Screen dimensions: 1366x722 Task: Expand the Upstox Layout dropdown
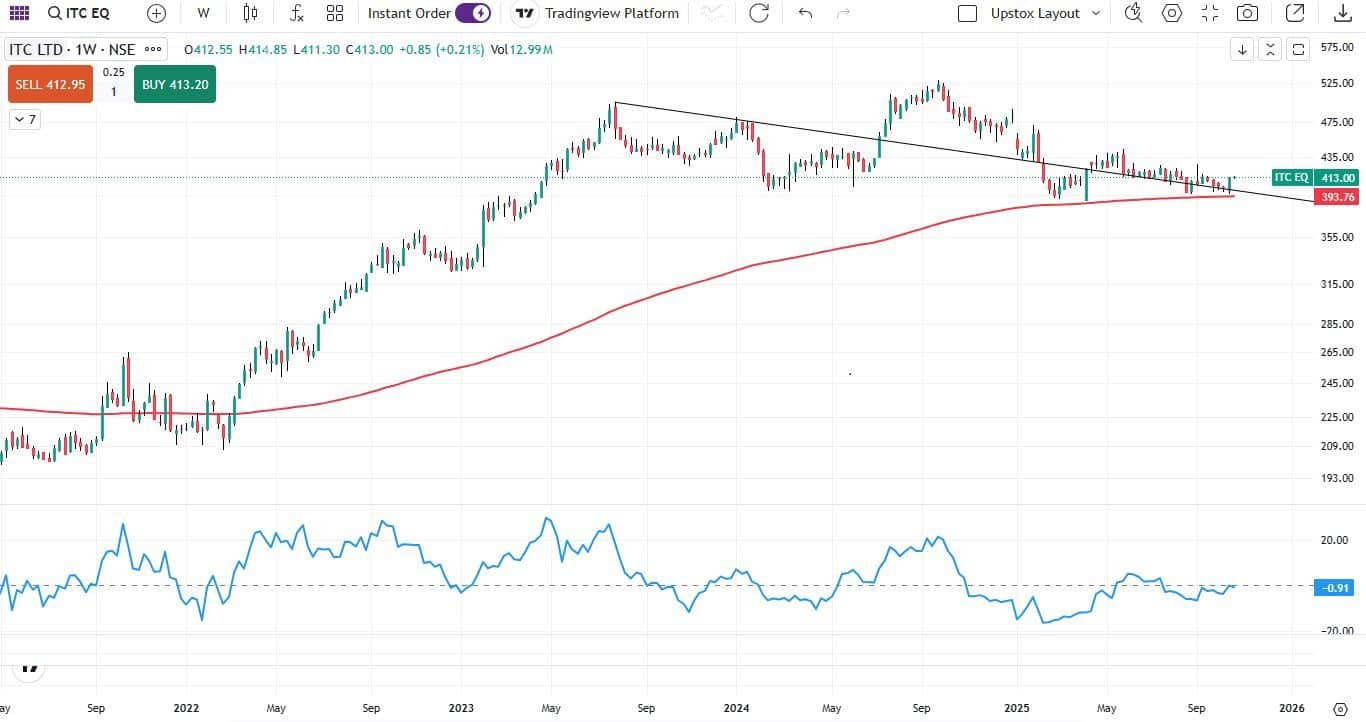1096,13
